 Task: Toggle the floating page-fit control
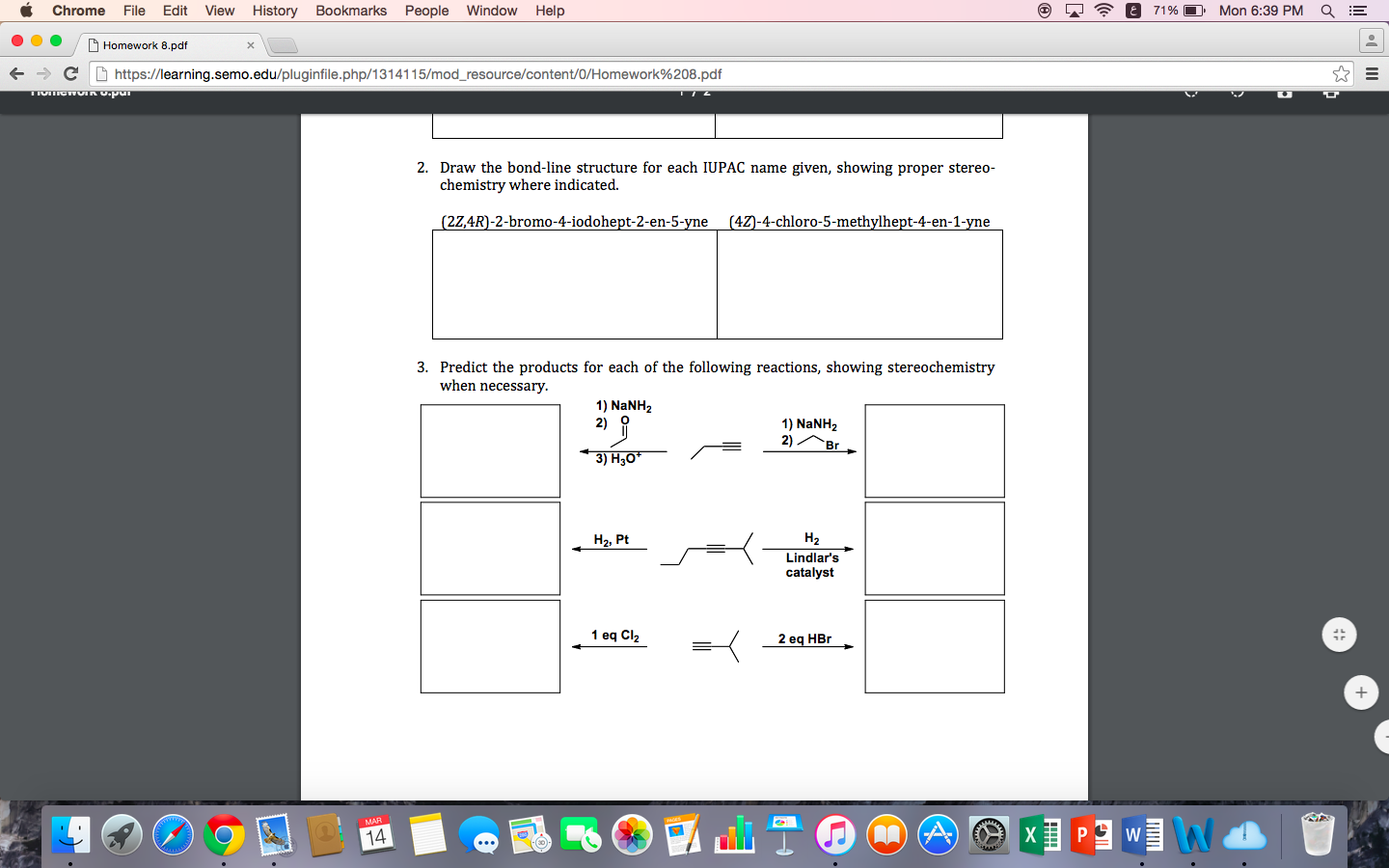click(1339, 635)
